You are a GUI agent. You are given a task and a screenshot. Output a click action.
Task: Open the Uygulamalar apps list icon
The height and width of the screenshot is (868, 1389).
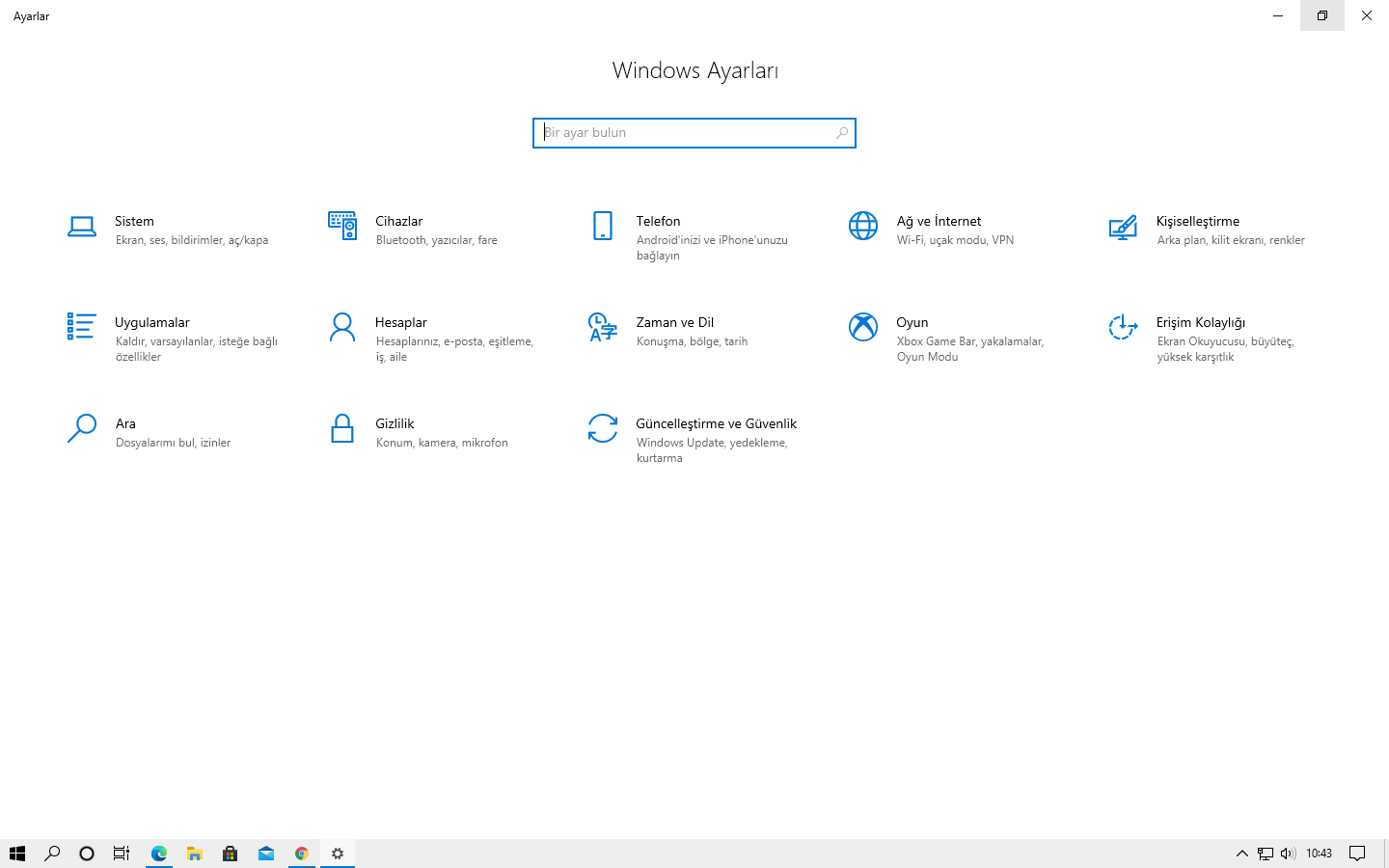click(82, 327)
